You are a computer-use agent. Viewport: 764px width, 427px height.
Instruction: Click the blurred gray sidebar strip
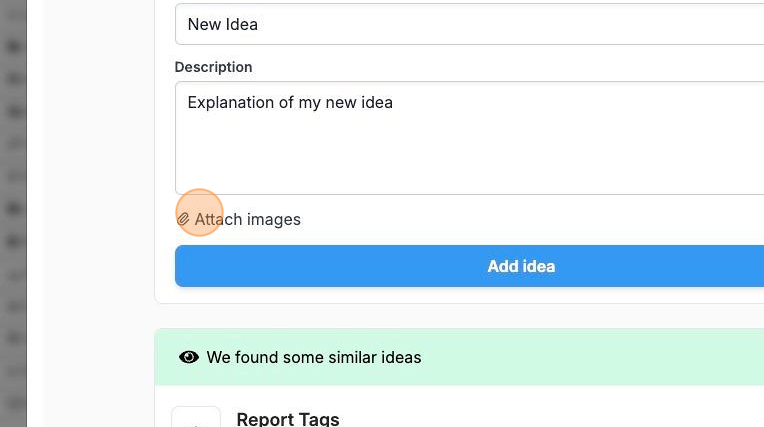point(13,214)
